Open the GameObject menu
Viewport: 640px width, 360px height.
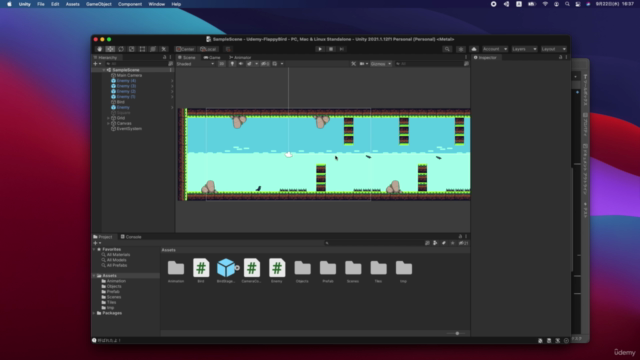pos(99,4)
